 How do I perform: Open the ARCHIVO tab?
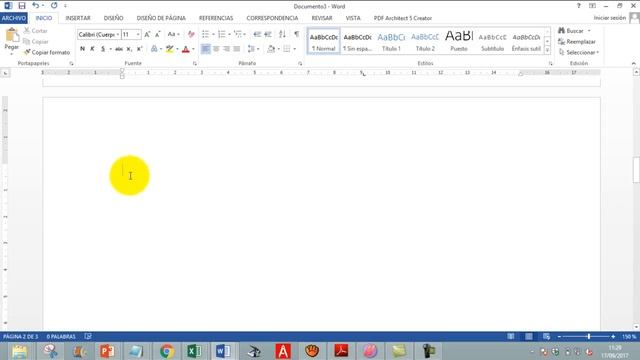[x=14, y=18]
